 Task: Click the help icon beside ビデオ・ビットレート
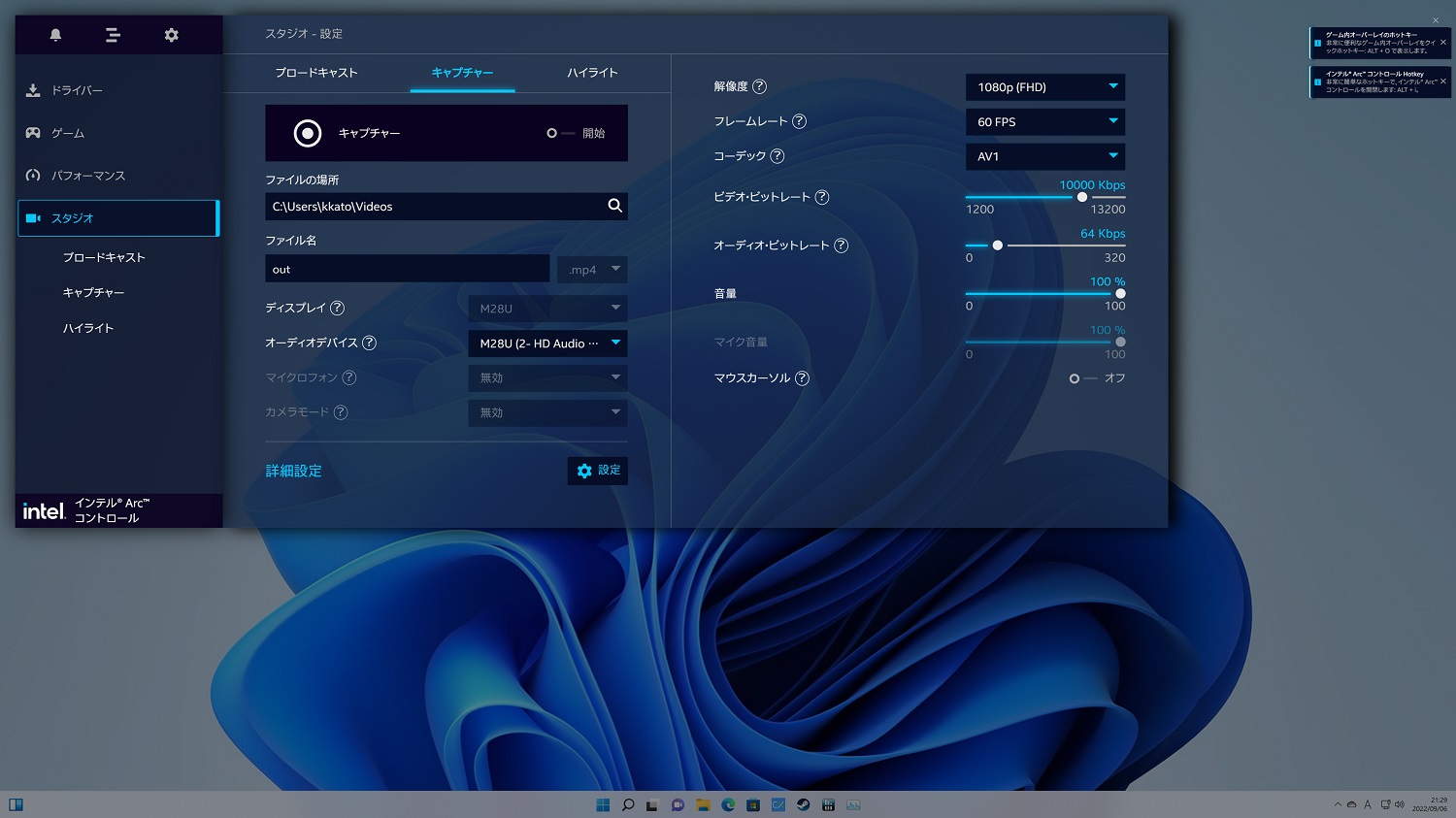[x=822, y=197]
